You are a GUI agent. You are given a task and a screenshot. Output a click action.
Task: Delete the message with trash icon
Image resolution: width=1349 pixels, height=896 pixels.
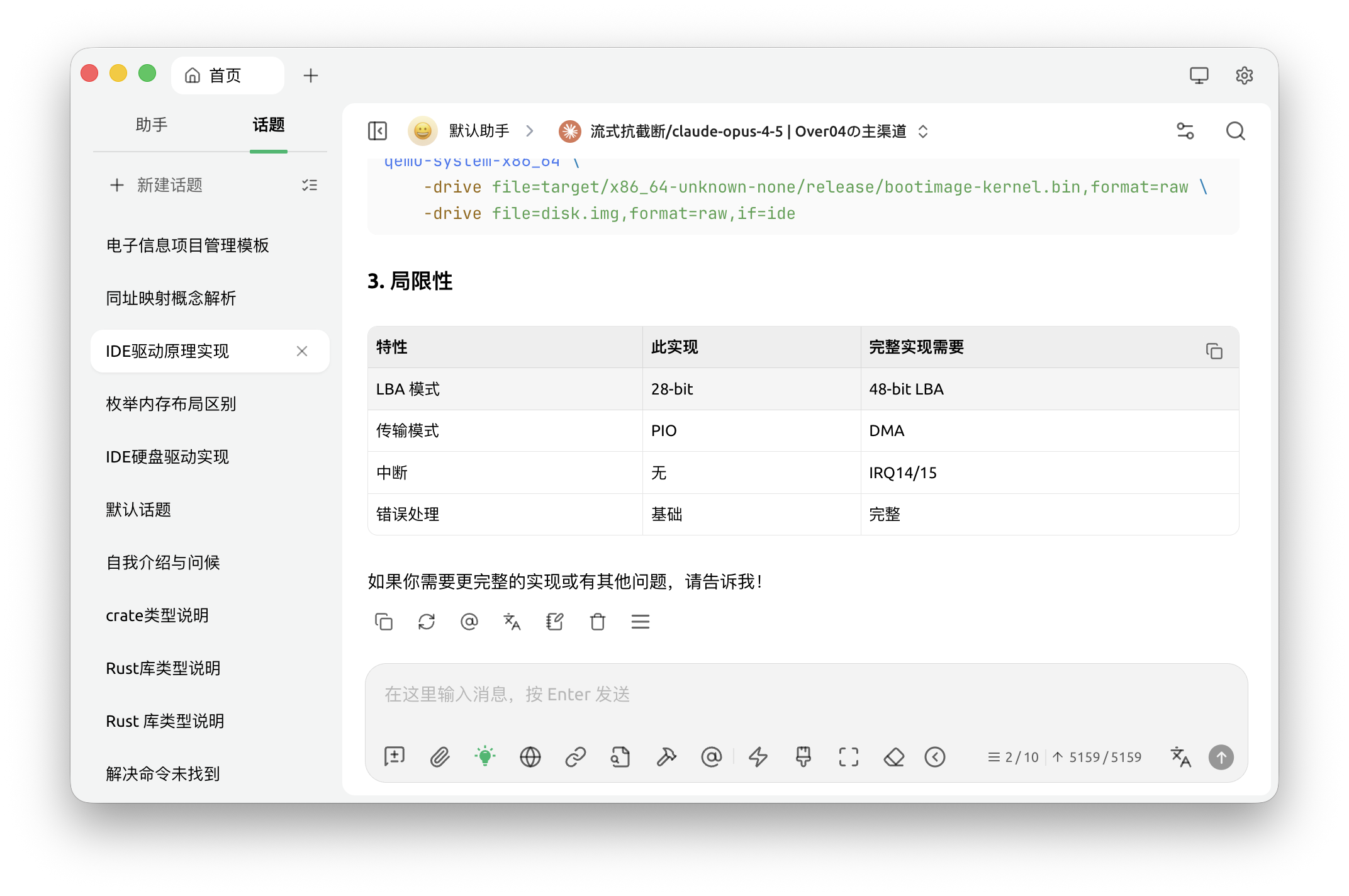point(598,622)
